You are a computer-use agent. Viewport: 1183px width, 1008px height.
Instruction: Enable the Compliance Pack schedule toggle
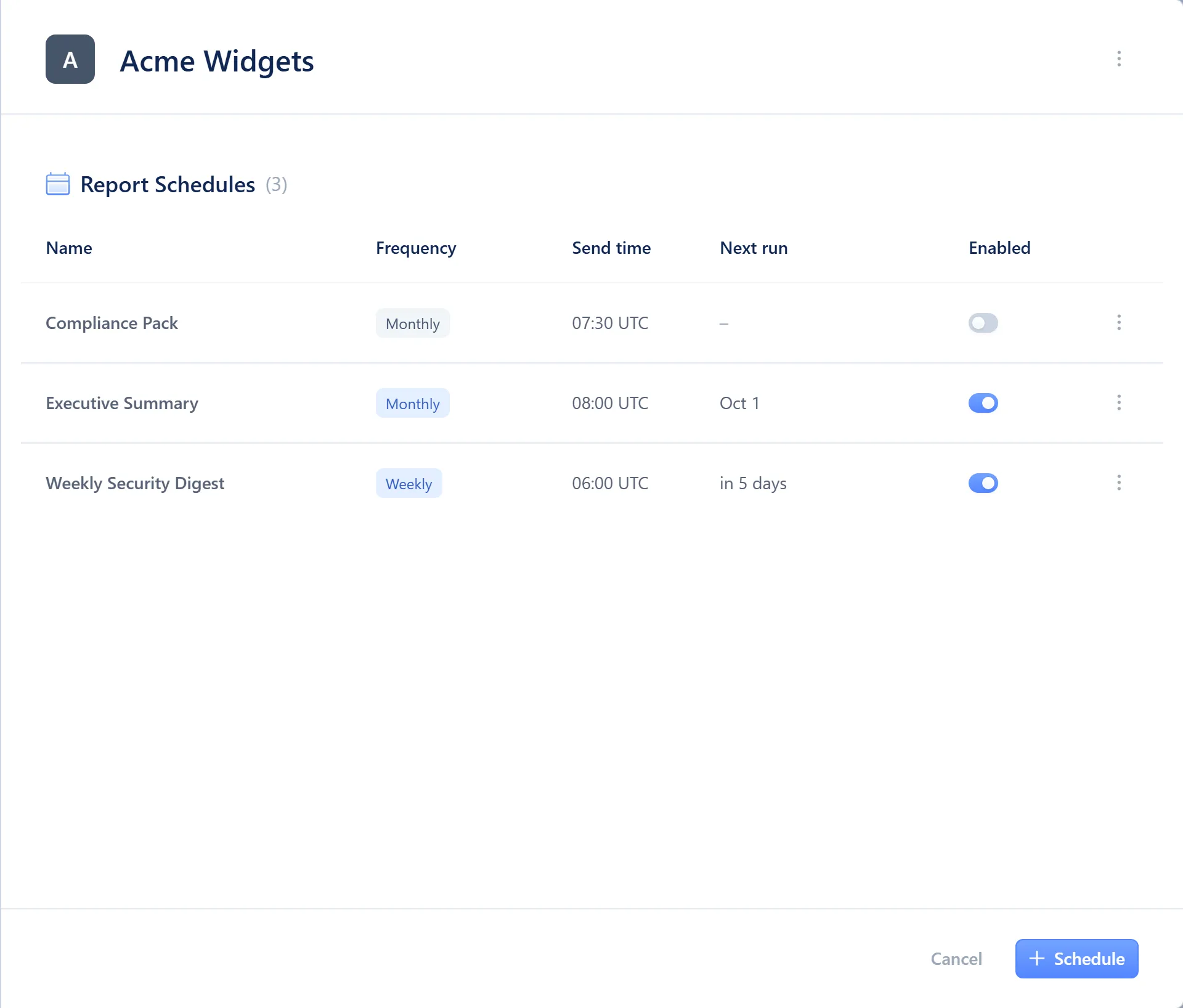pyautogui.click(x=983, y=323)
